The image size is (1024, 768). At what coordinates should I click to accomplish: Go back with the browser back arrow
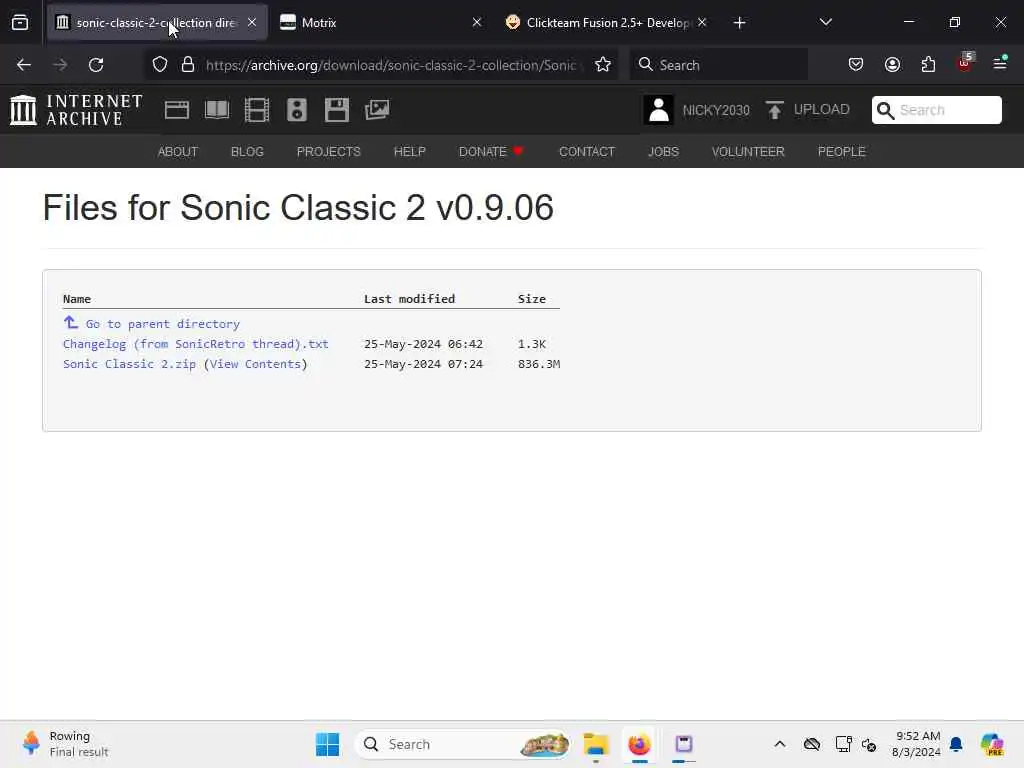[x=24, y=65]
